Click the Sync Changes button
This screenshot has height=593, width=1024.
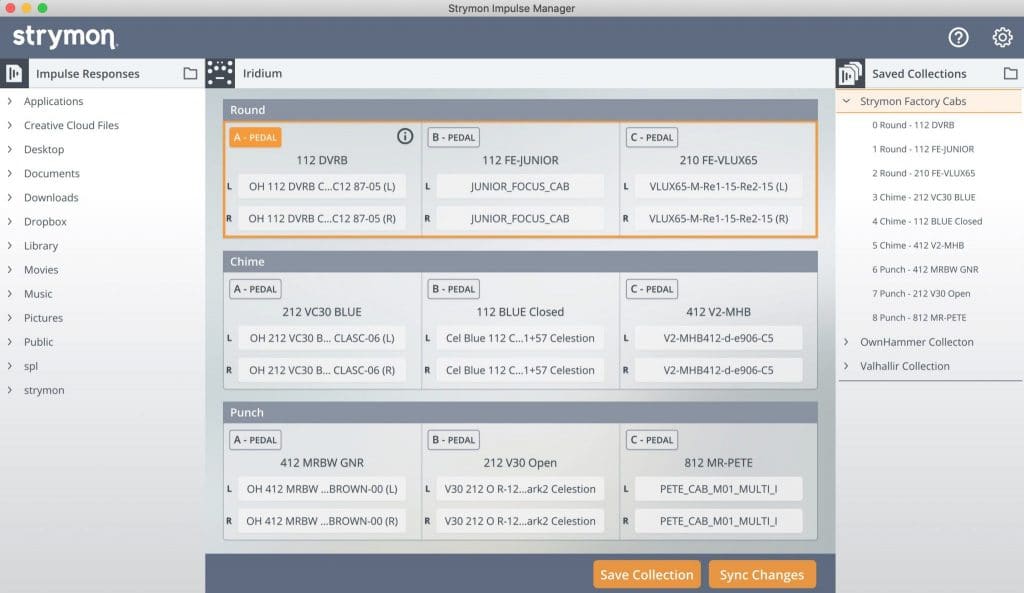point(762,575)
